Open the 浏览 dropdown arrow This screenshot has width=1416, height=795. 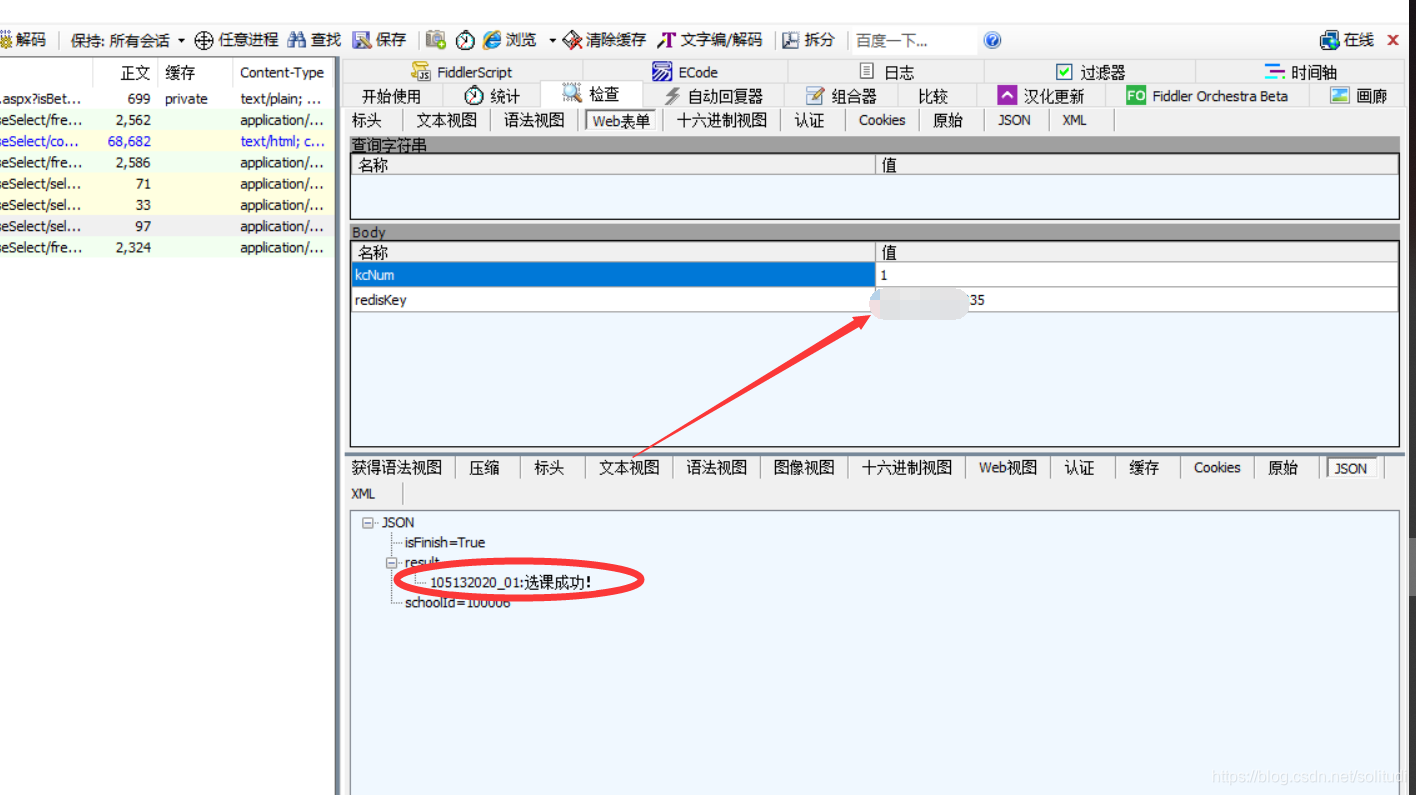click(x=552, y=41)
